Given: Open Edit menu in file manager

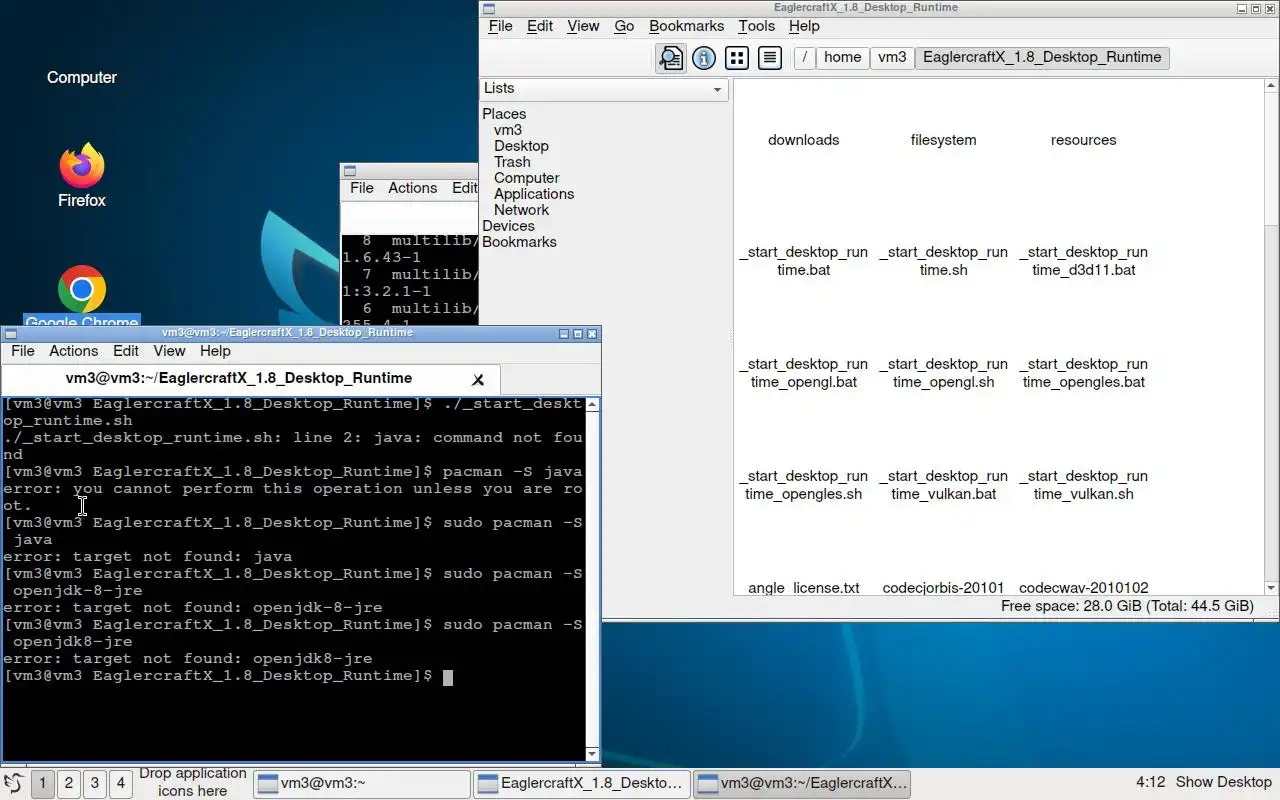Looking at the screenshot, I should point(540,27).
